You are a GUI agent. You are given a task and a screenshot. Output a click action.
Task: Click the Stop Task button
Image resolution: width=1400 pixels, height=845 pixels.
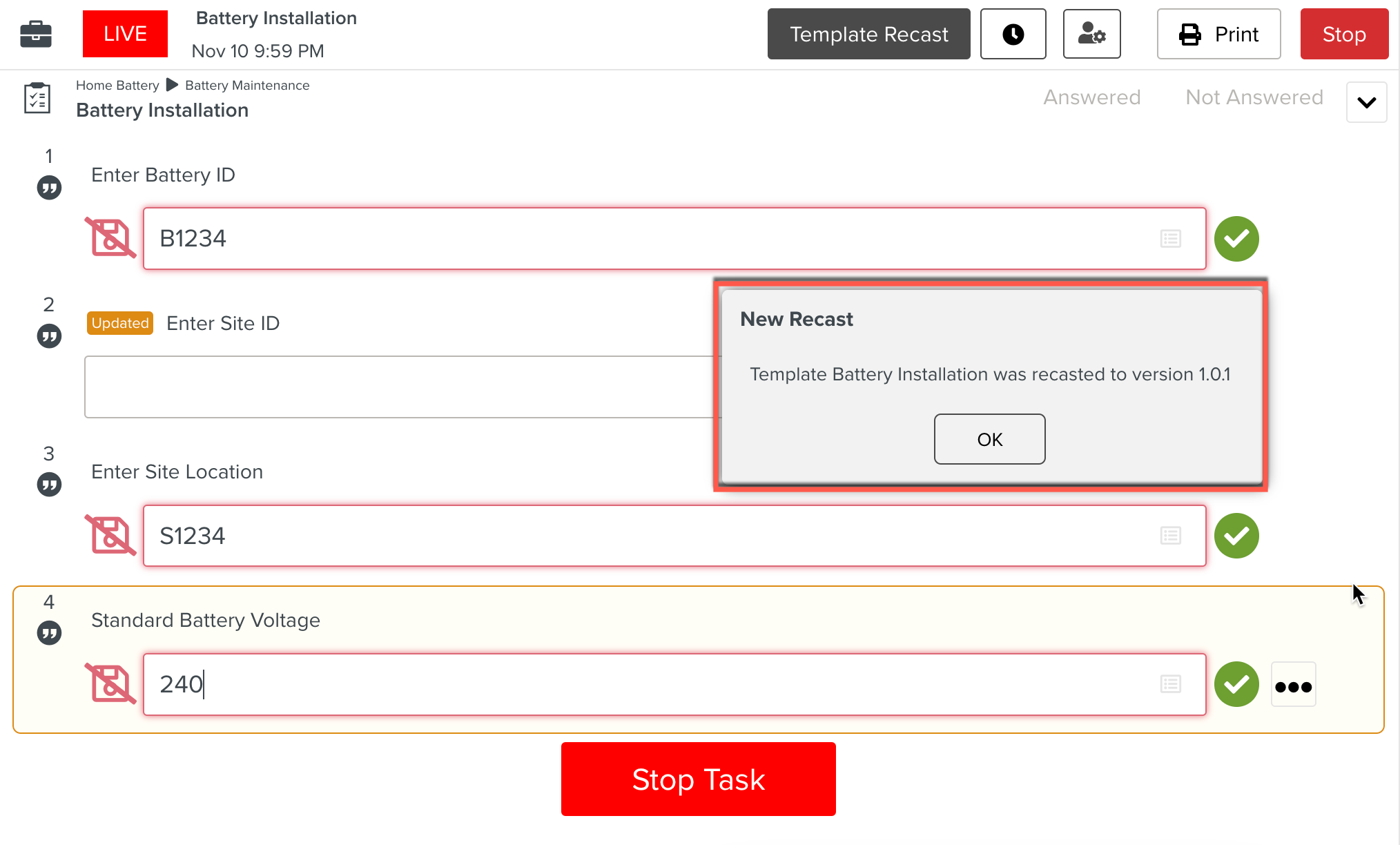point(698,779)
